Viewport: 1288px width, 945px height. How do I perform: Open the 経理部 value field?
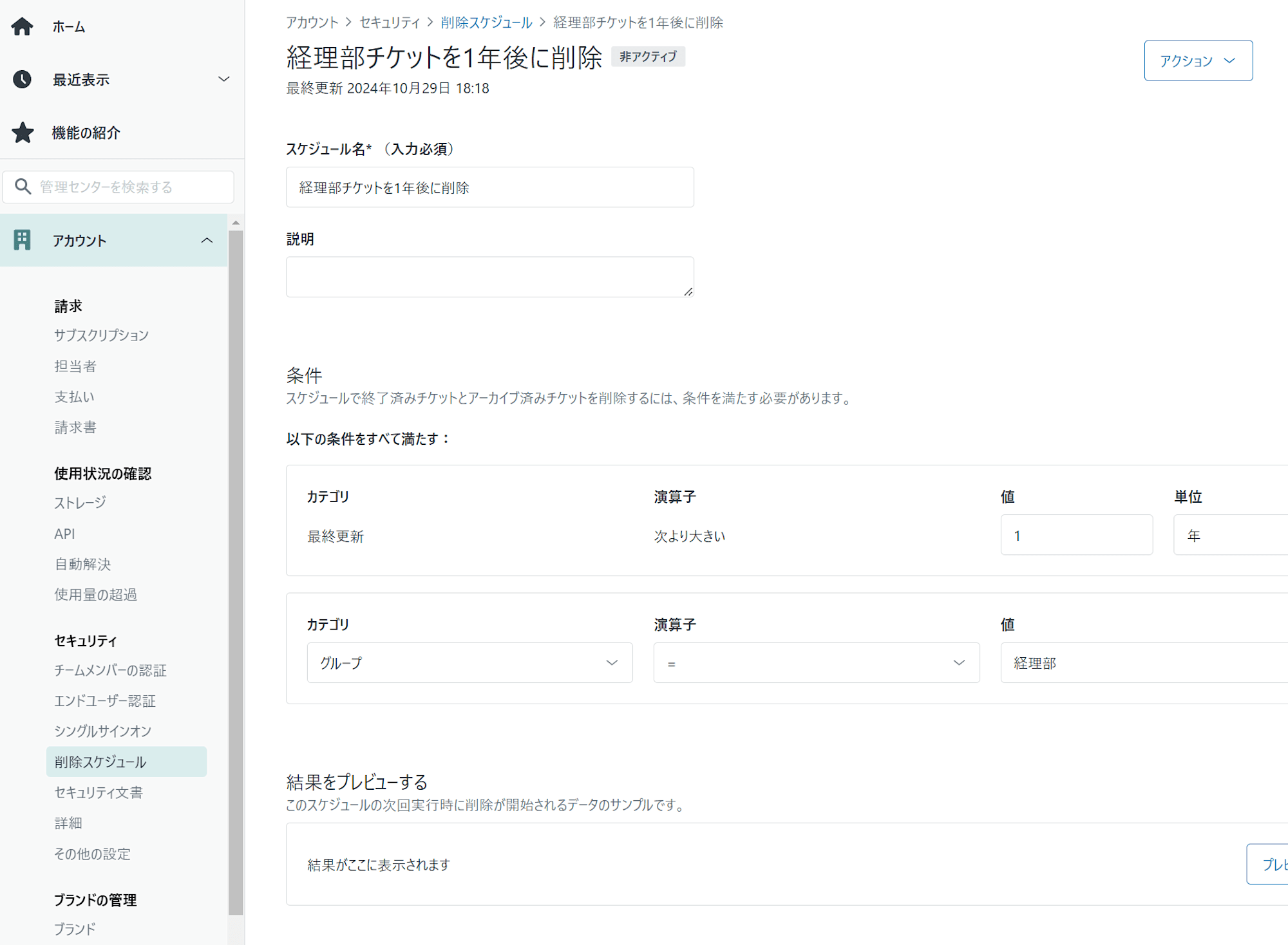1144,662
